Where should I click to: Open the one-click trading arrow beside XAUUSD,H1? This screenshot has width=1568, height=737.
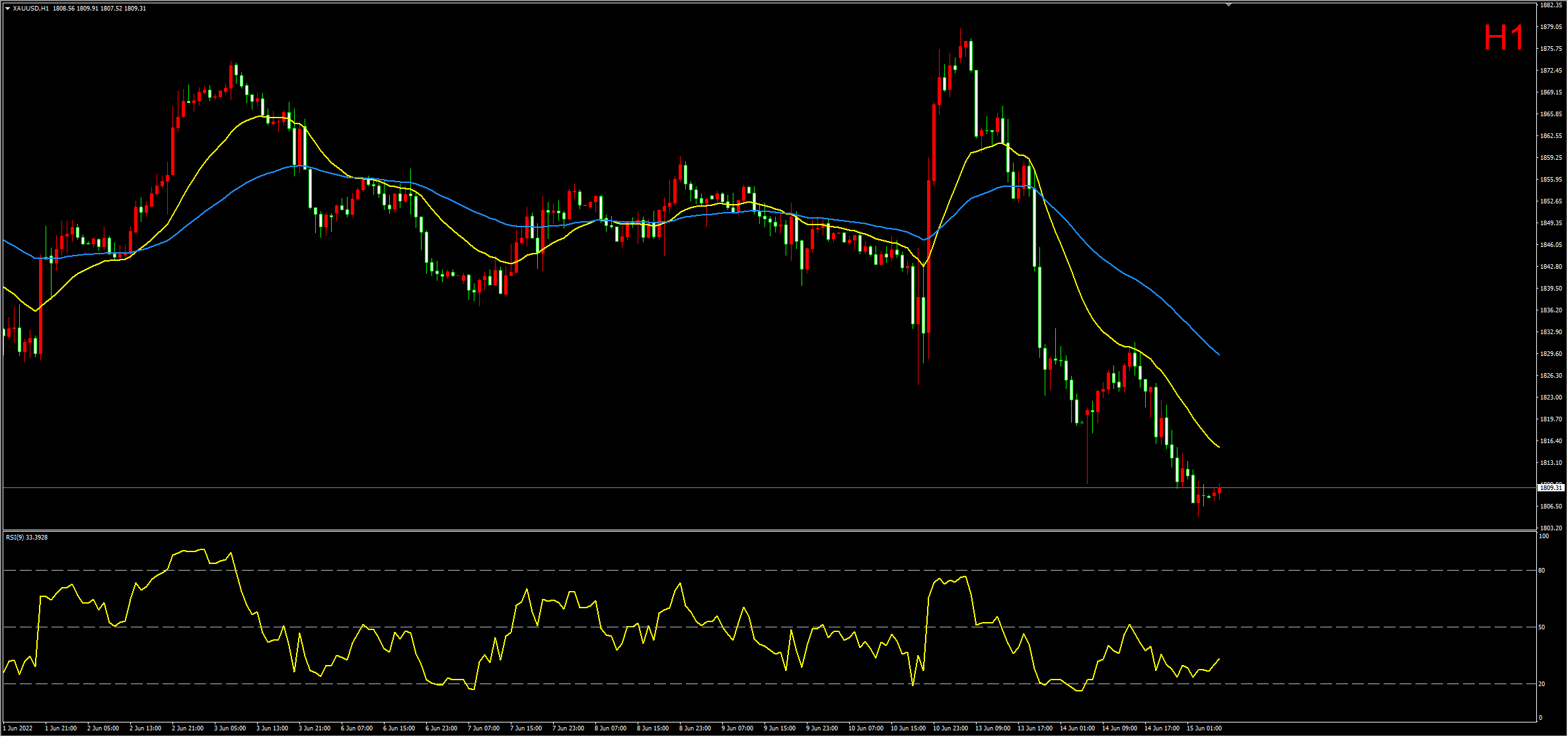coord(7,9)
